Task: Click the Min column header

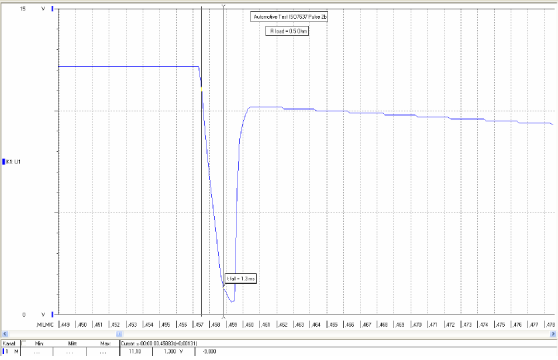Action: coord(39,344)
